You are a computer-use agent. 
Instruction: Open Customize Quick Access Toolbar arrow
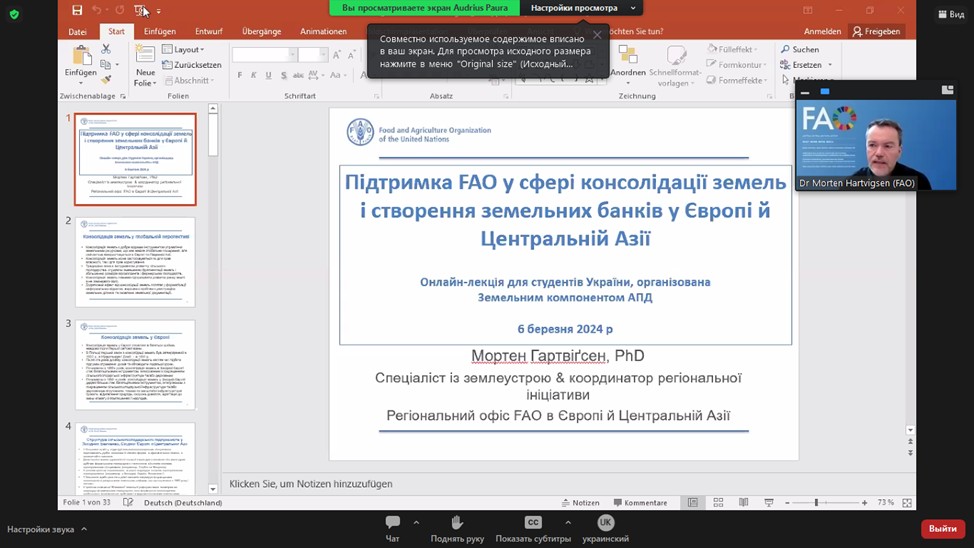[158, 11]
